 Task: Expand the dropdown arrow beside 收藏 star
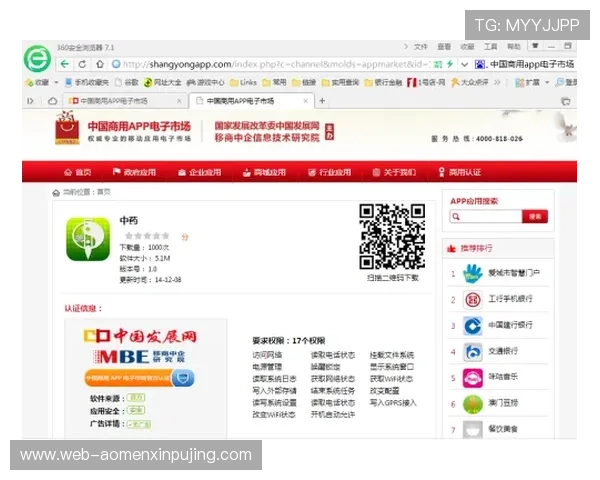(56, 82)
